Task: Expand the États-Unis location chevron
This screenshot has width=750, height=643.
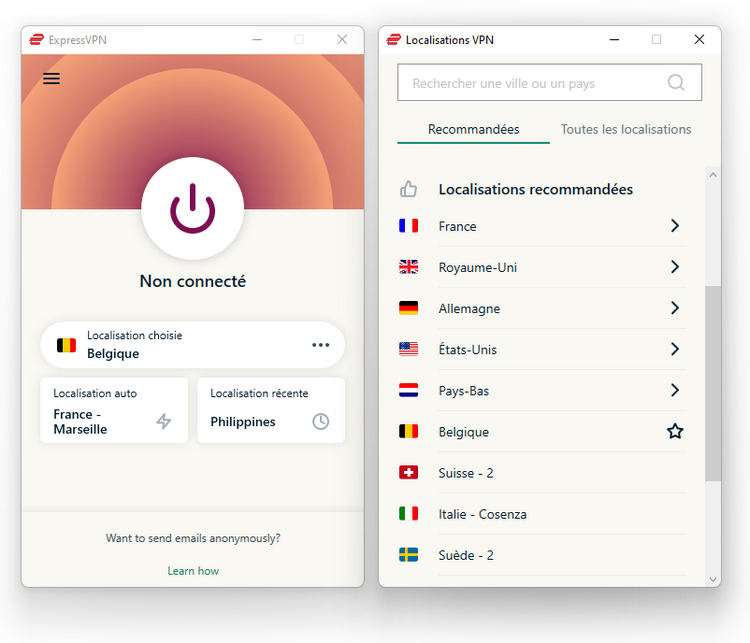Action: click(675, 349)
